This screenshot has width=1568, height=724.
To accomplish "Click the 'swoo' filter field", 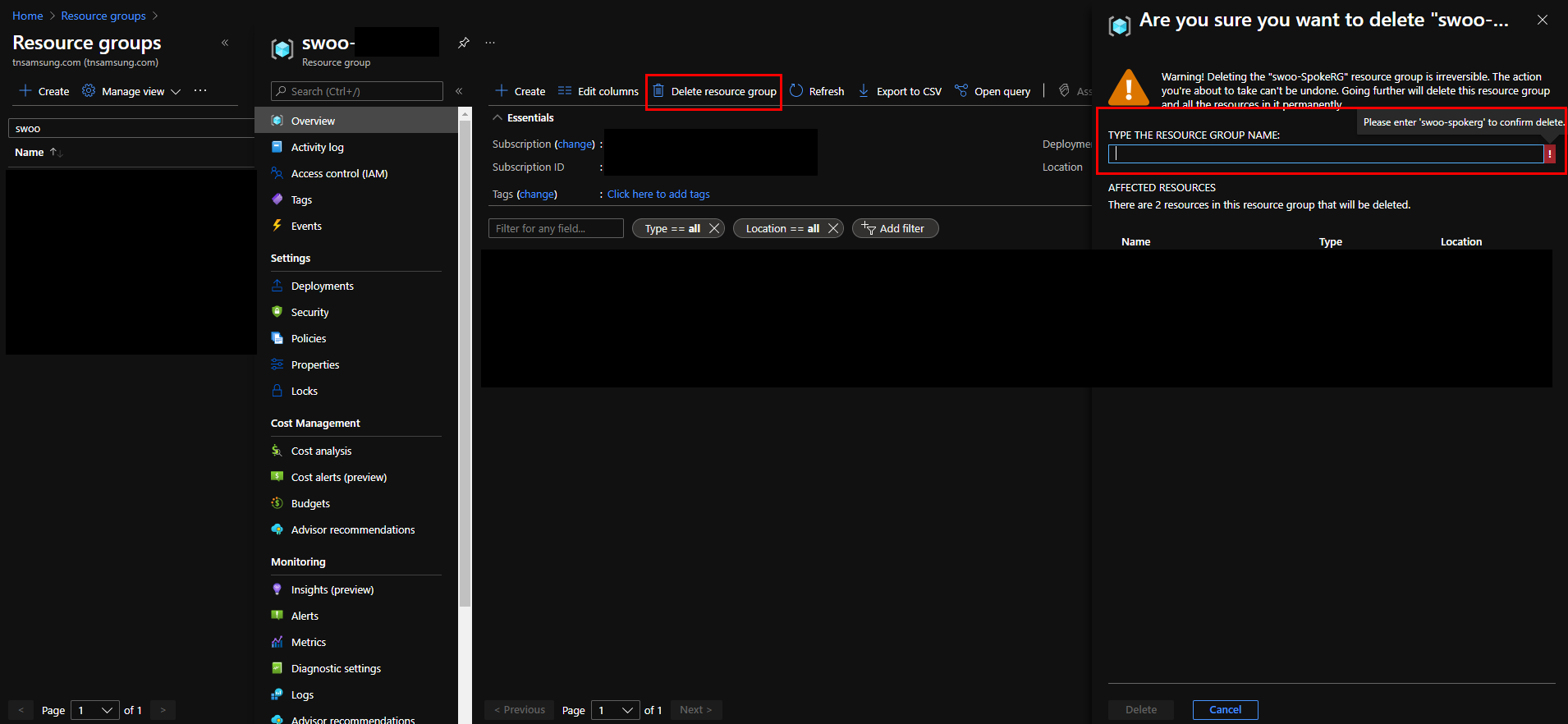I will 131,128.
